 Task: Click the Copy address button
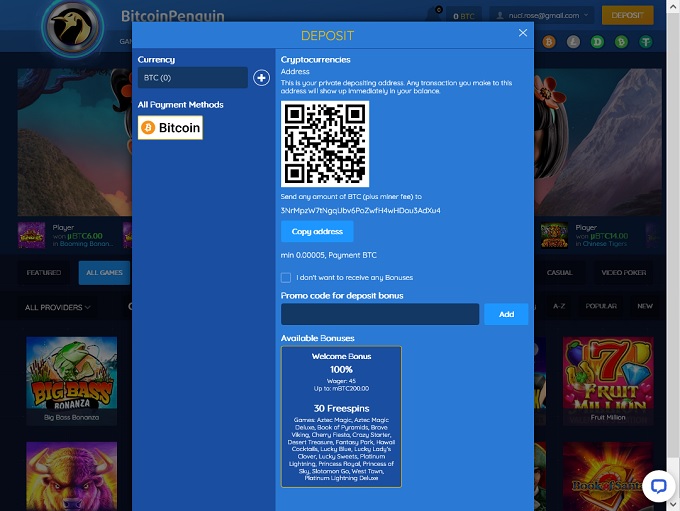pos(316,231)
